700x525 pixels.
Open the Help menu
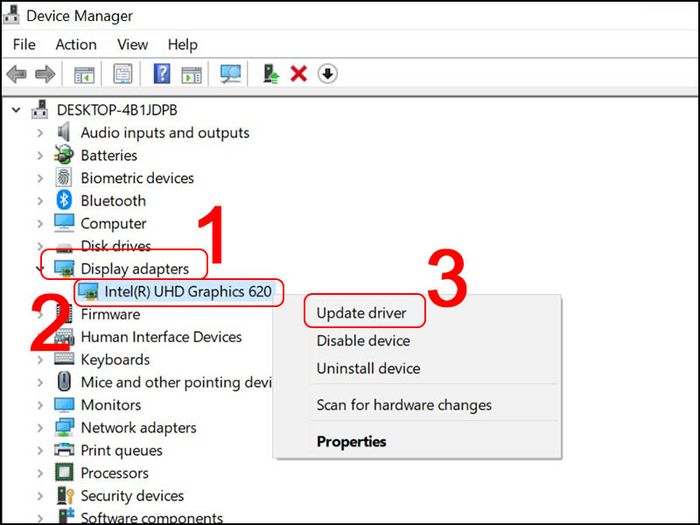[183, 44]
